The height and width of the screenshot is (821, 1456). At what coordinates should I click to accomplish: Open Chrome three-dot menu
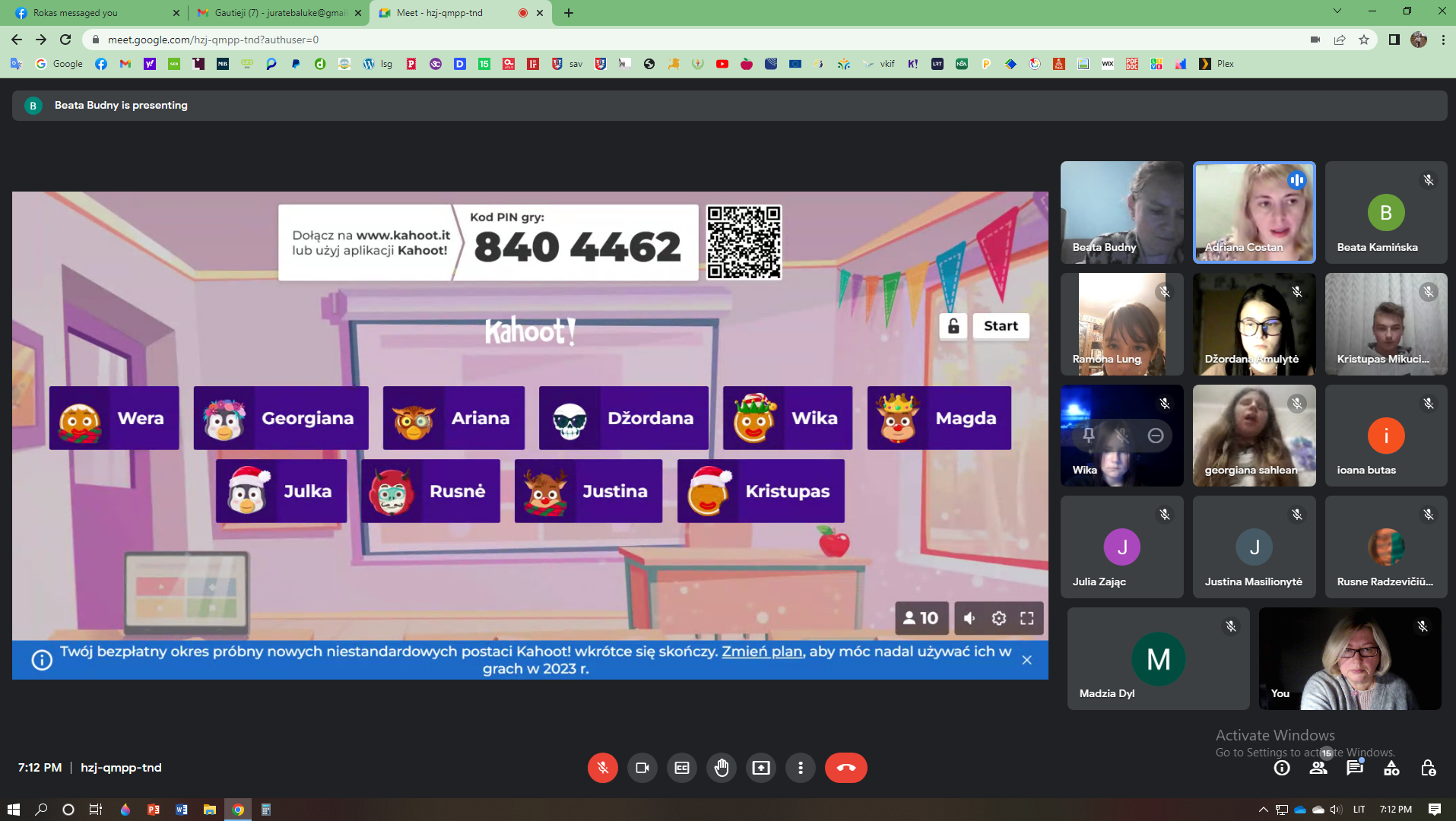tap(1443, 40)
